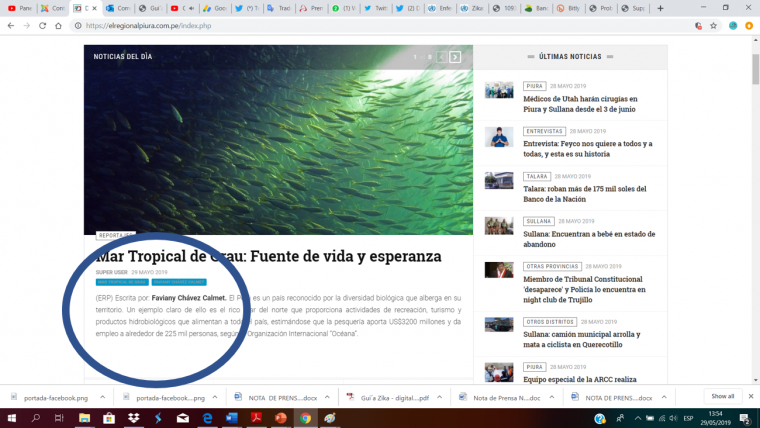
Task: Open 'Mar Tropical de Grau' article headline
Action: (x=268, y=256)
